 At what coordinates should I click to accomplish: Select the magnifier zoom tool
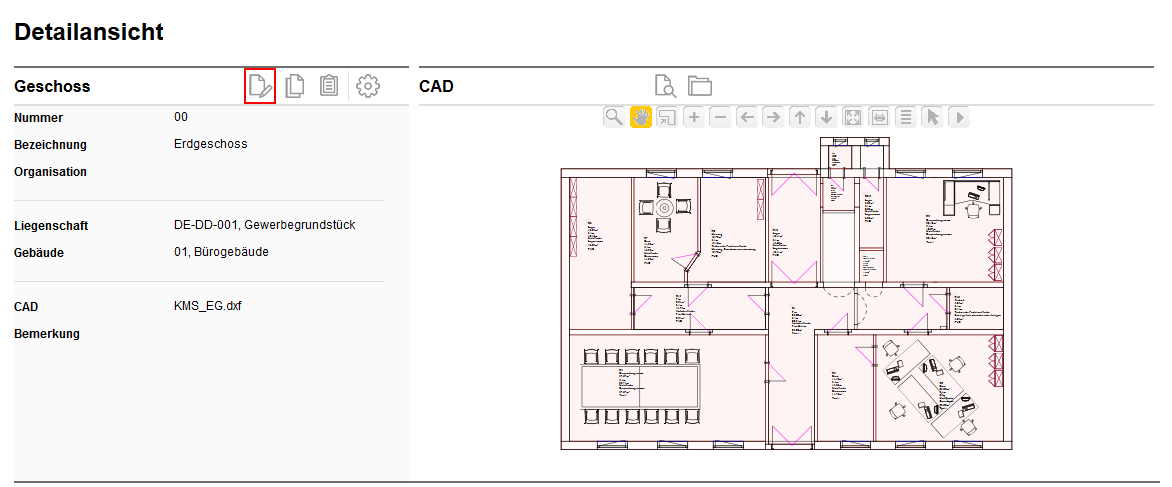(614, 117)
